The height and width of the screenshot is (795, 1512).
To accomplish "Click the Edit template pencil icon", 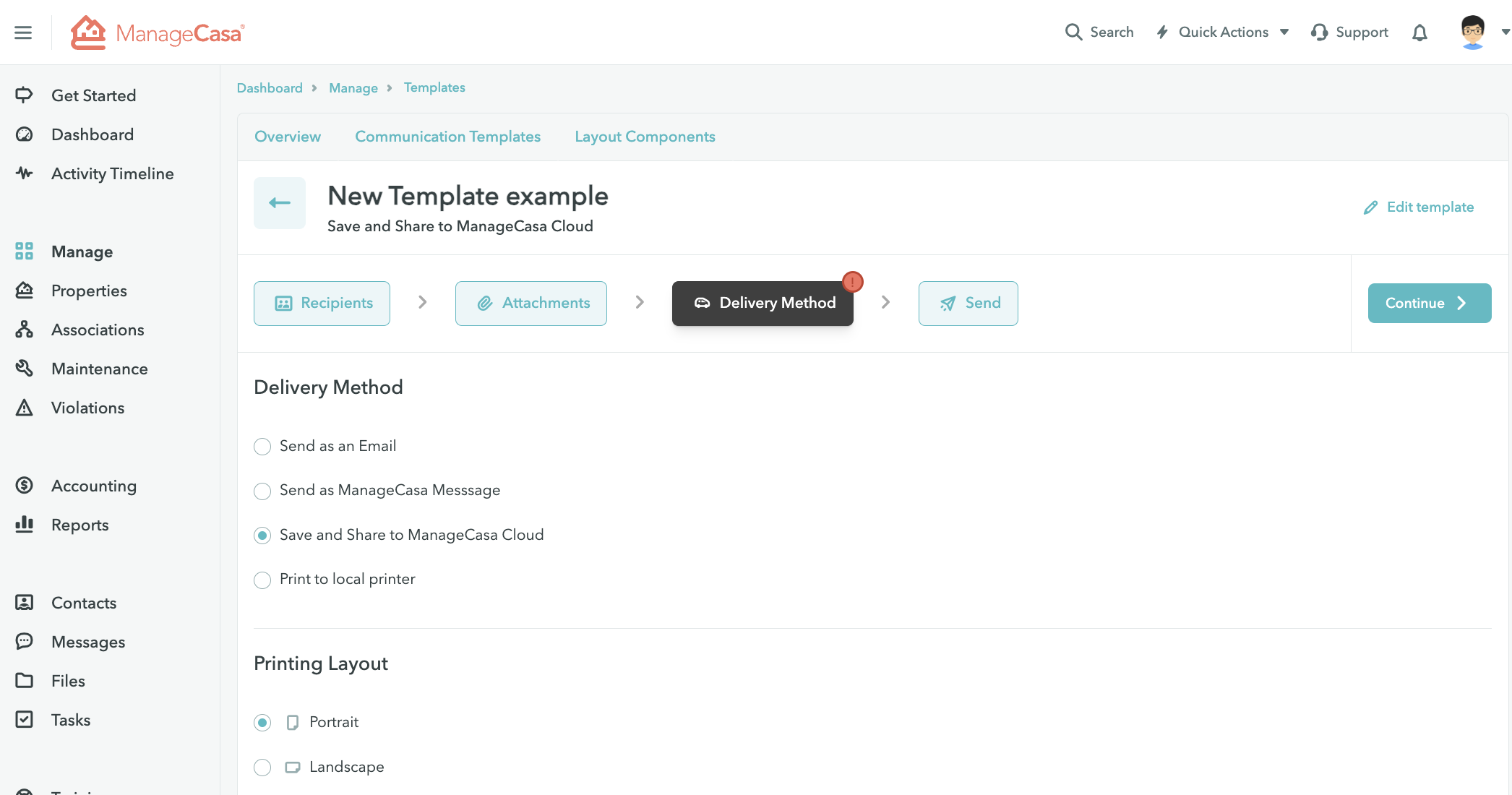I will (1370, 207).
